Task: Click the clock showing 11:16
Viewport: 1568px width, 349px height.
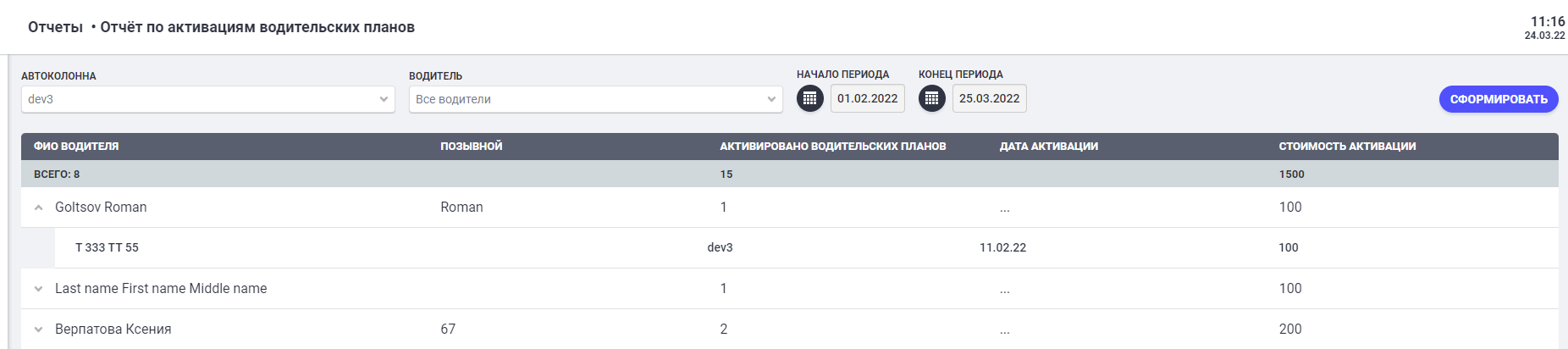Action: [x=1547, y=21]
